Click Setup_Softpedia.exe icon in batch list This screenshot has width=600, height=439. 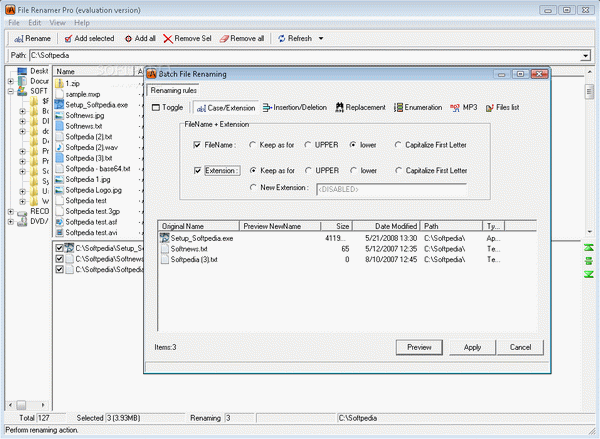[165, 238]
